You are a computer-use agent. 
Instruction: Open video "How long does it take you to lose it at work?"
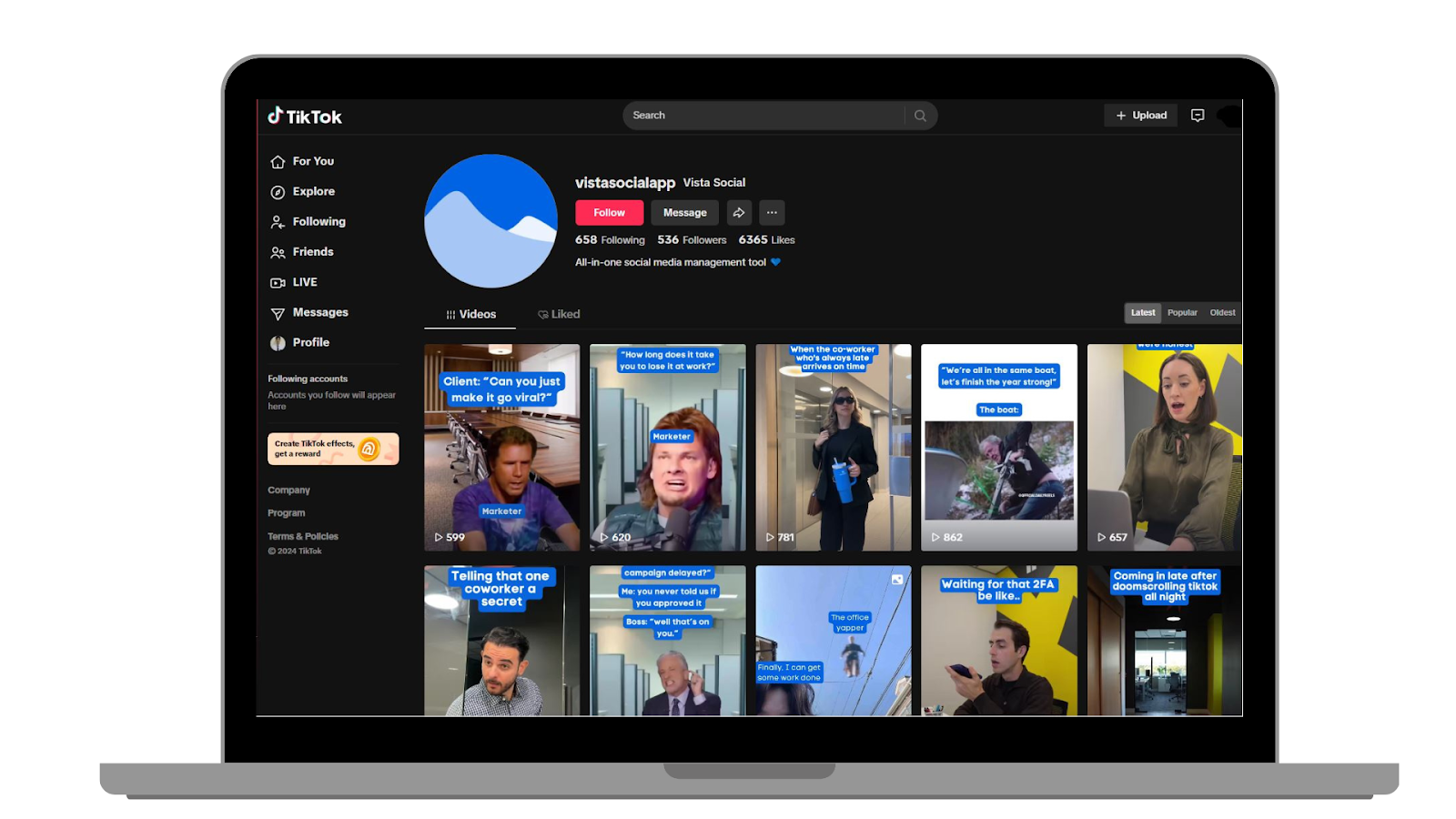pos(667,447)
